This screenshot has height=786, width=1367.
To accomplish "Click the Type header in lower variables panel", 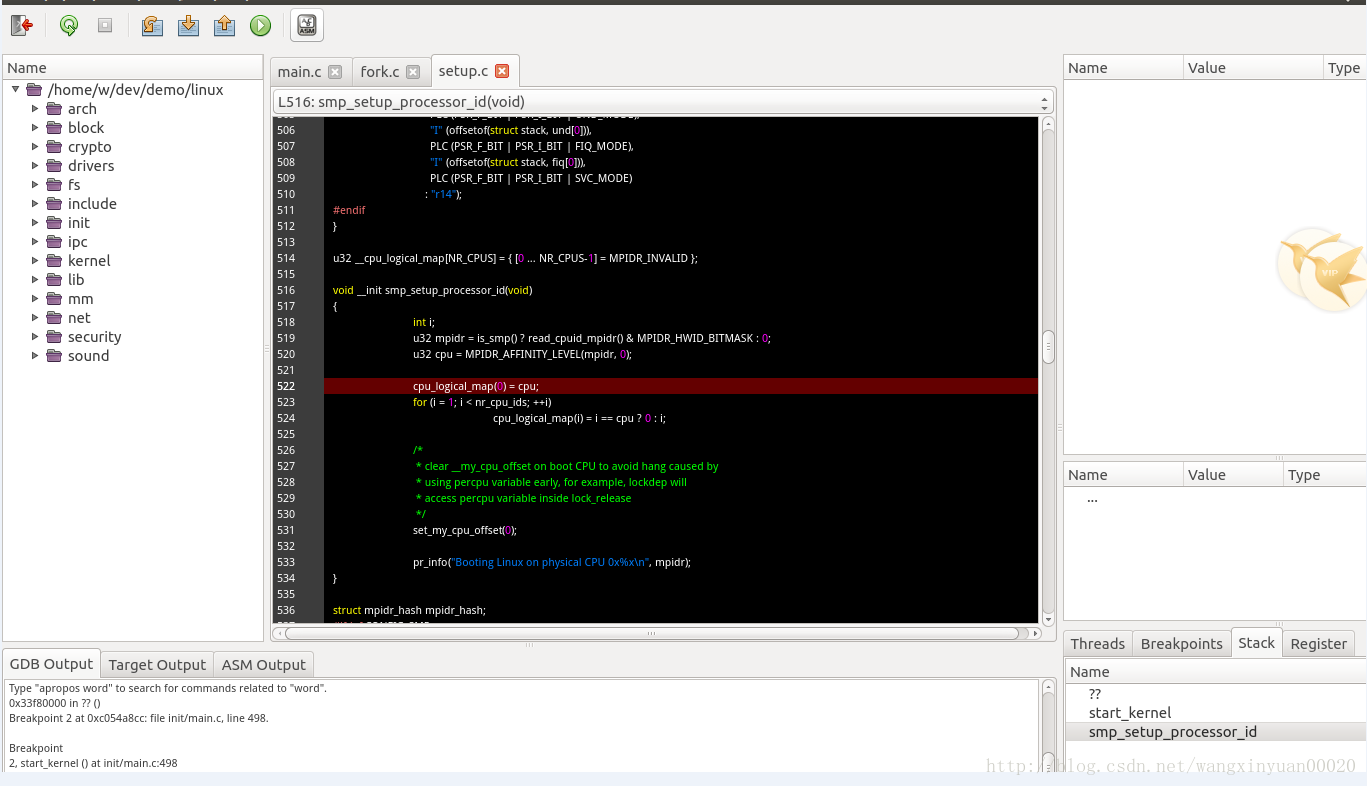I will (1324, 475).
